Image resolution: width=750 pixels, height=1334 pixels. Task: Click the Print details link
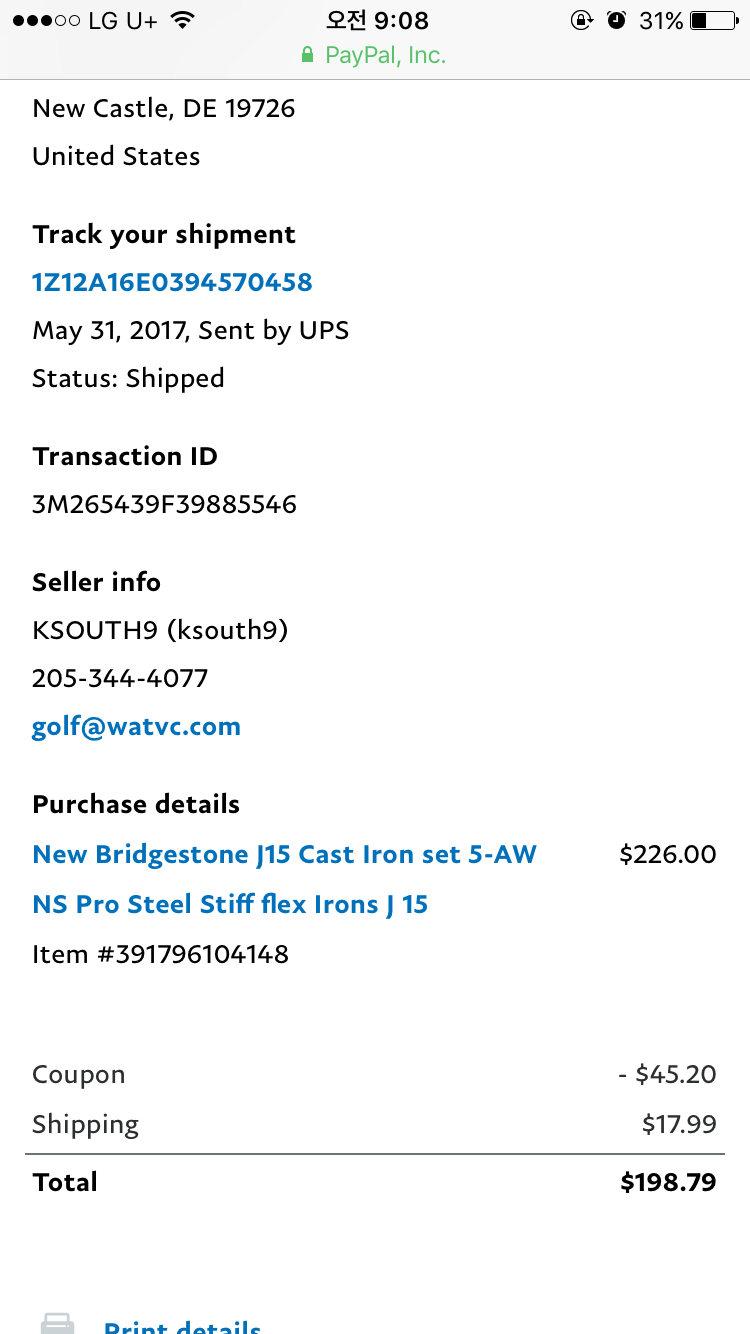click(182, 1326)
